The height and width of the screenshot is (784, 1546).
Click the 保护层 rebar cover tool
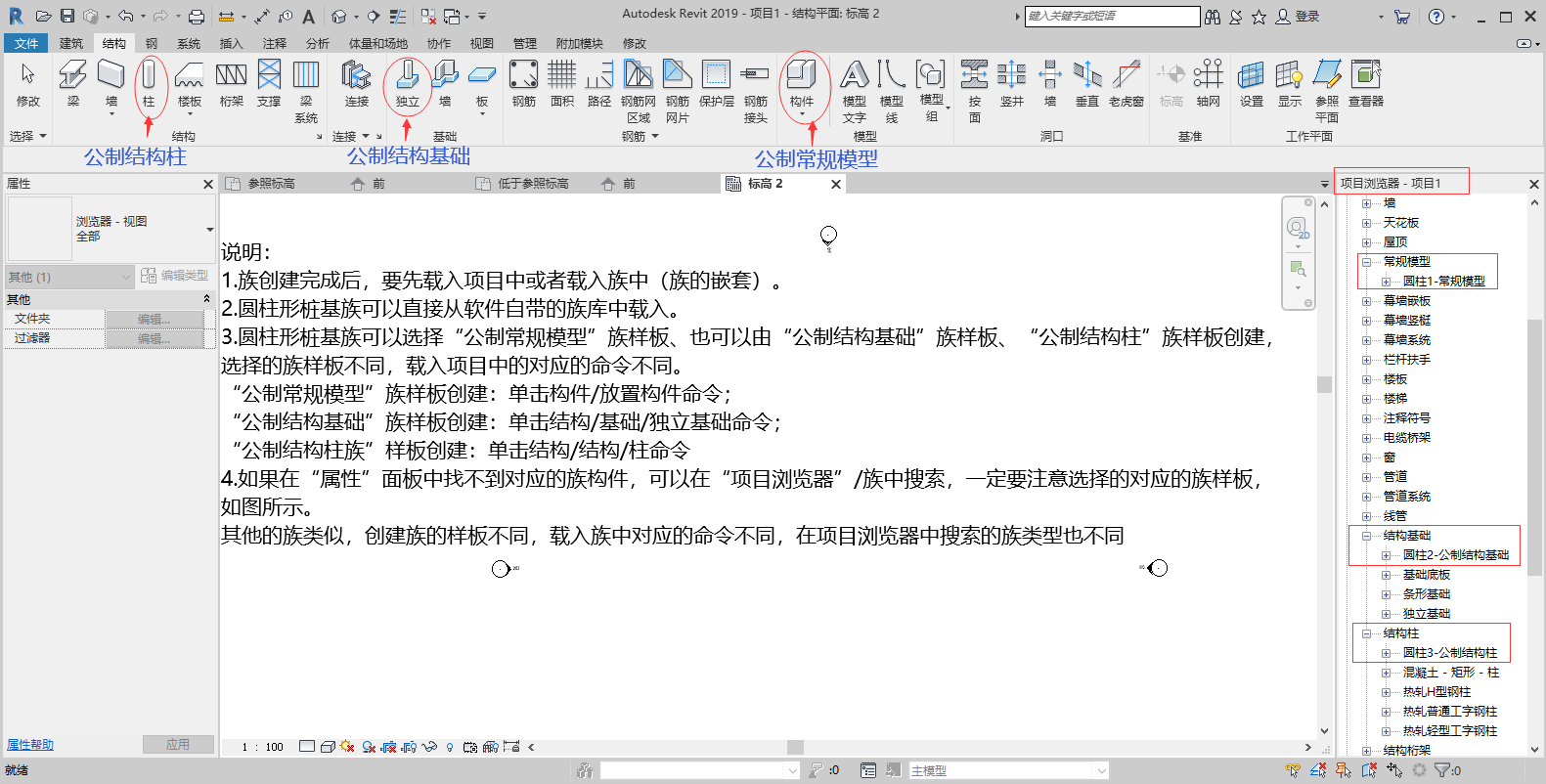tap(717, 84)
